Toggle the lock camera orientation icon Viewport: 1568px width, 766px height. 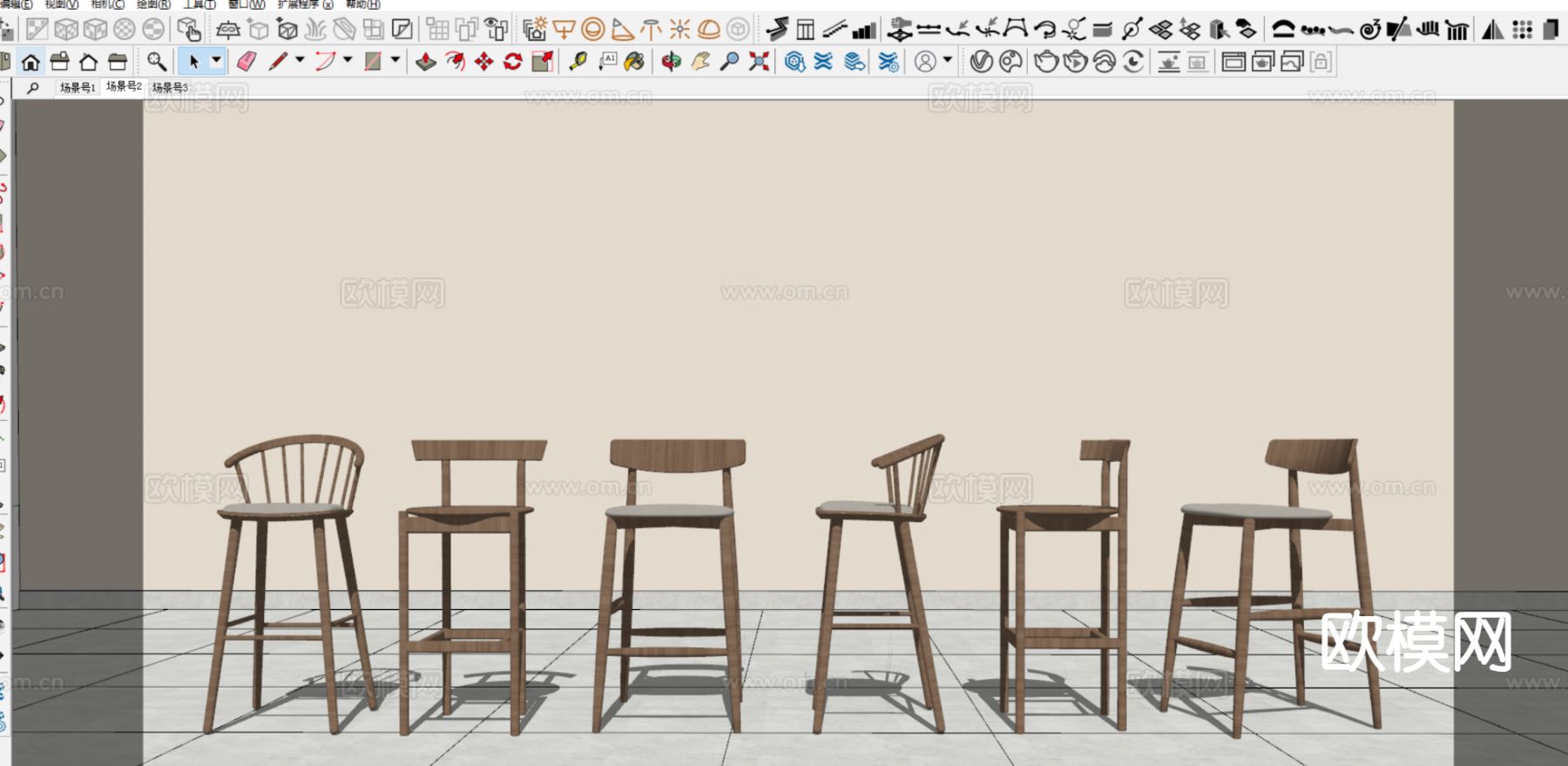pos(1321,62)
